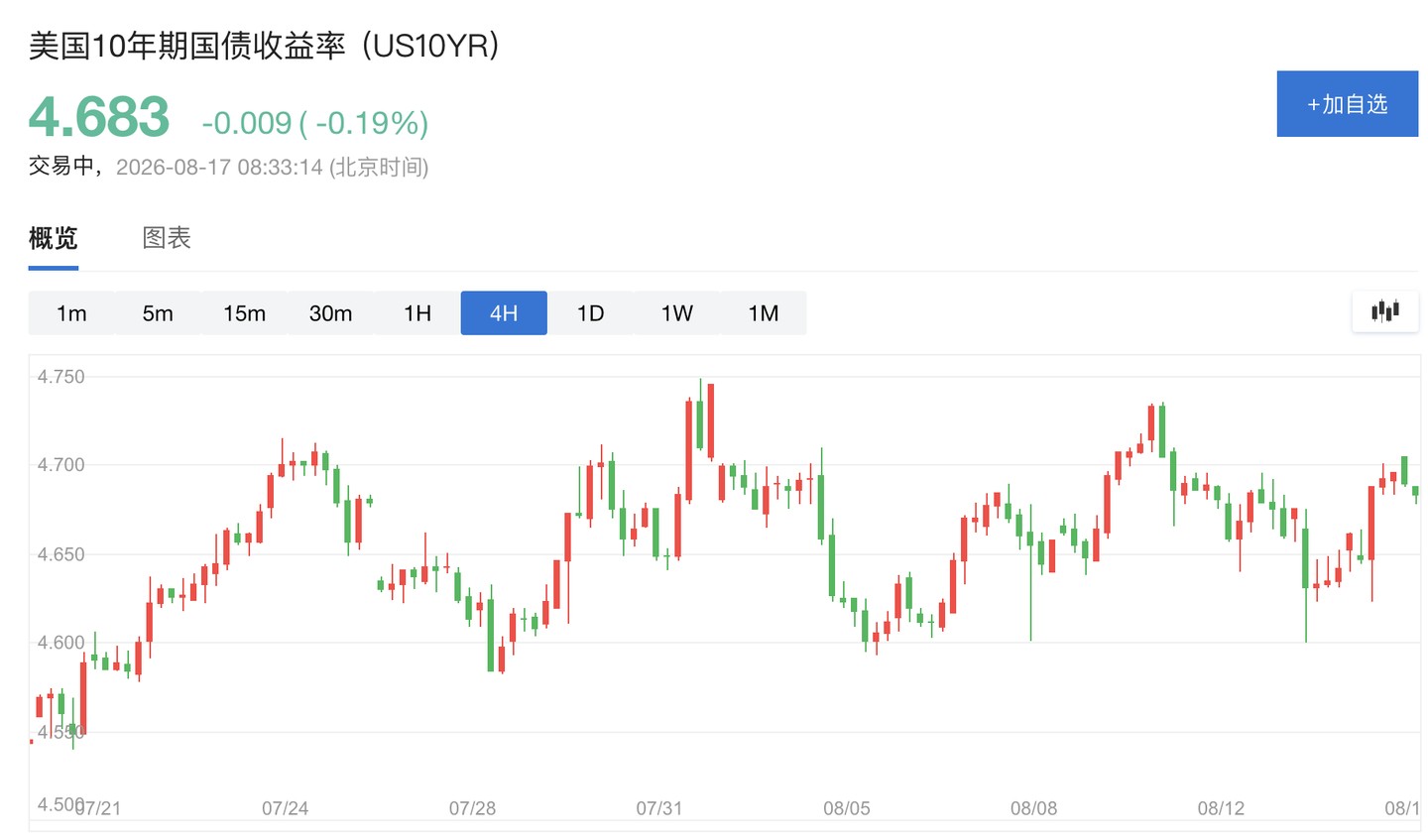Choose the 1D interval

point(590,313)
